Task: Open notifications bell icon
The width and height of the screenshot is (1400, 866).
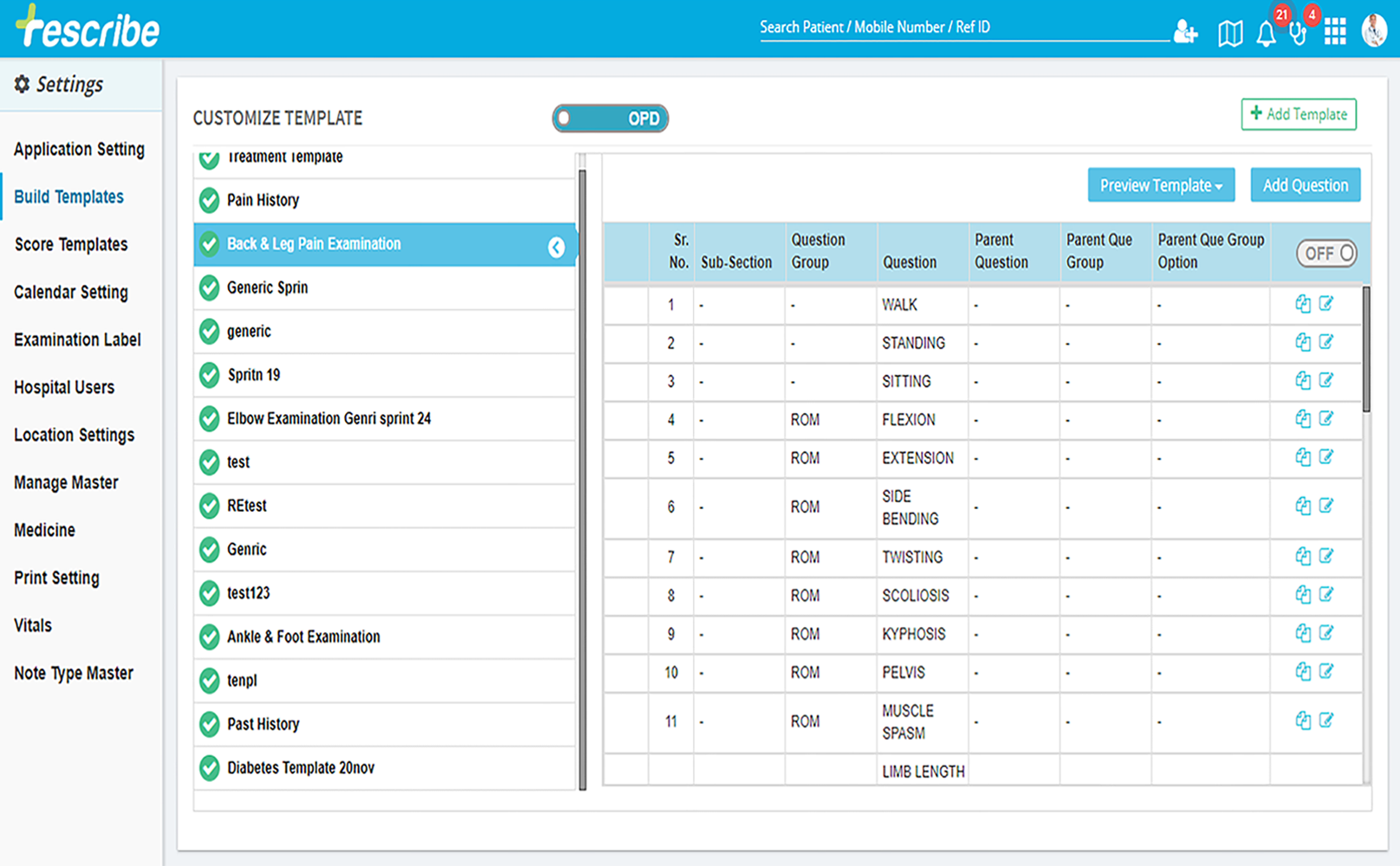Action: pos(1266,34)
